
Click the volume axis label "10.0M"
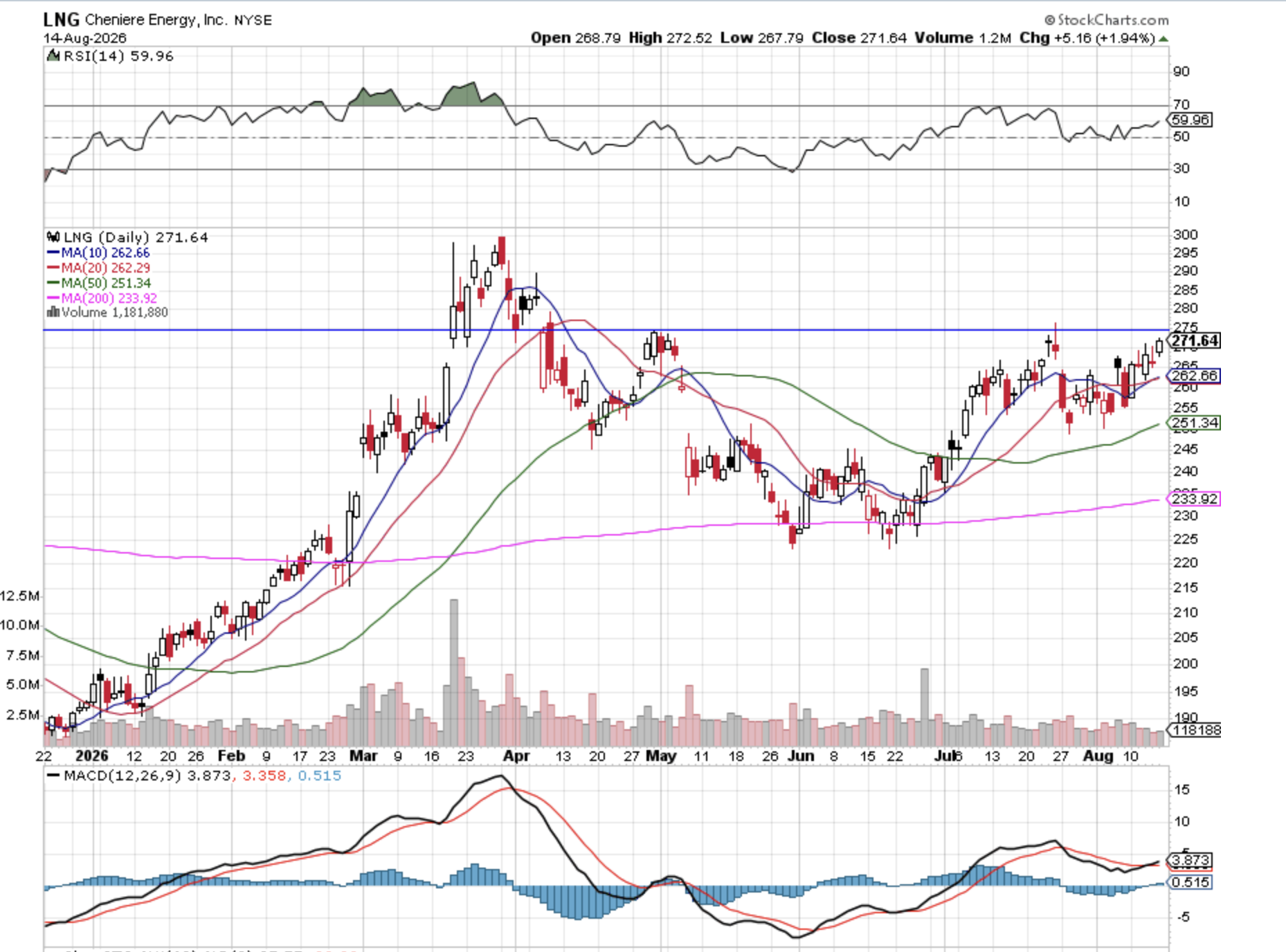coord(19,625)
